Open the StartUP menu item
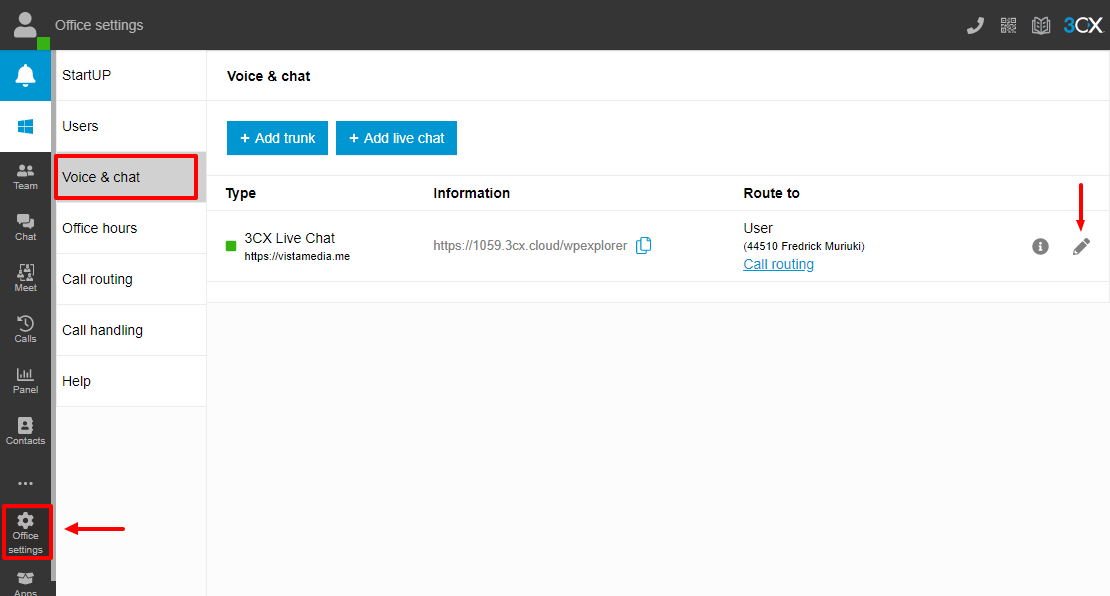This screenshot has width=1110, height=596. pyautogui.click(x=131, y=75)
